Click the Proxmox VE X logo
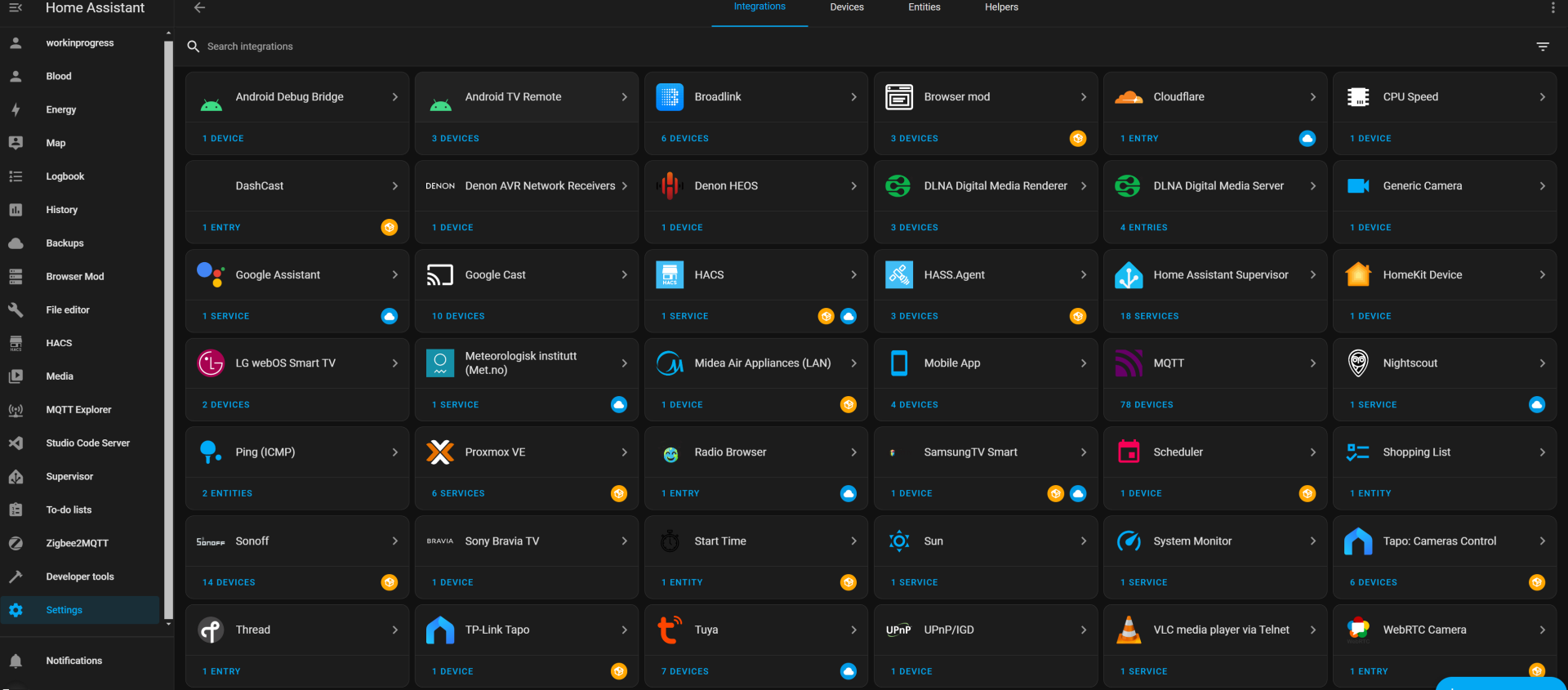The image size is (1568, 690). (440, 452)
